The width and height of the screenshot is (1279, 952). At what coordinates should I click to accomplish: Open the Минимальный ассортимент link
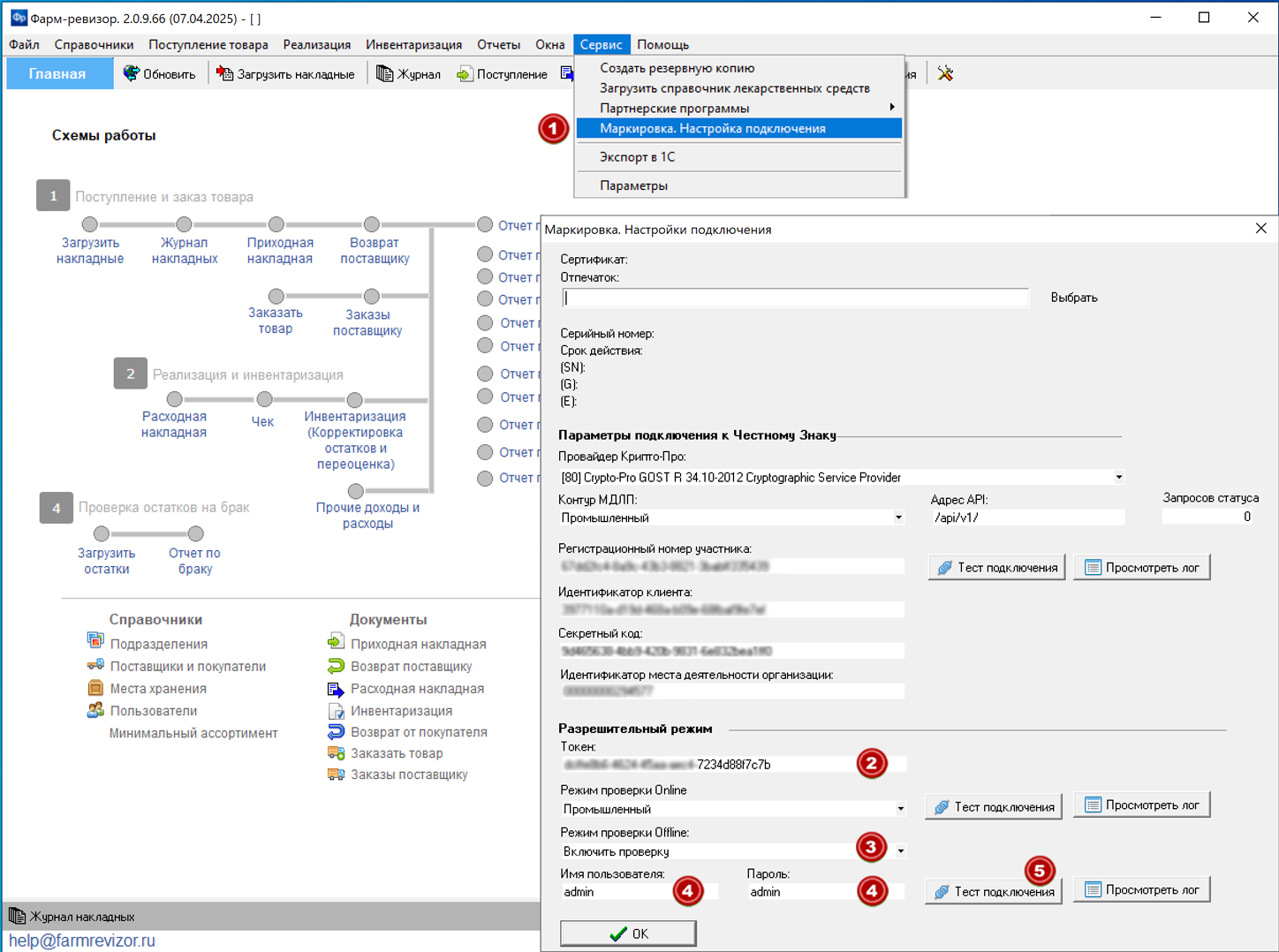coord(193,733)
